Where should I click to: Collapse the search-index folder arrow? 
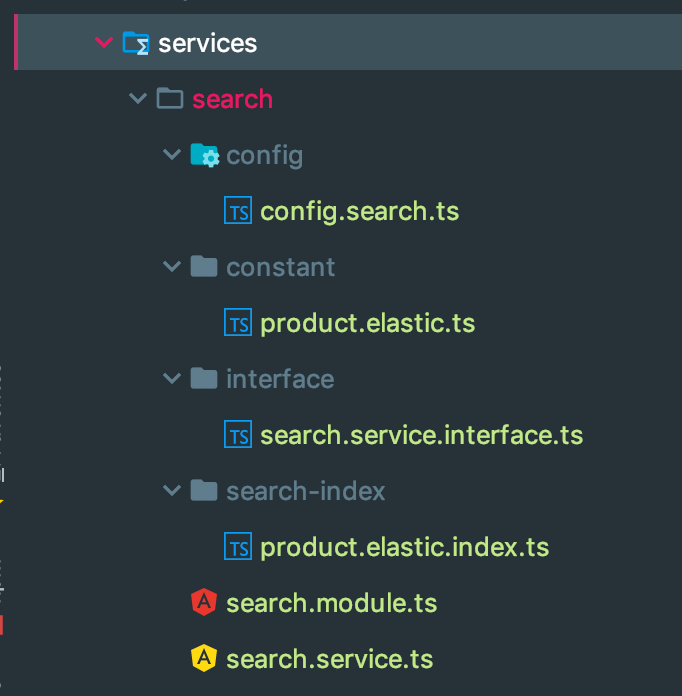[171, 491]
